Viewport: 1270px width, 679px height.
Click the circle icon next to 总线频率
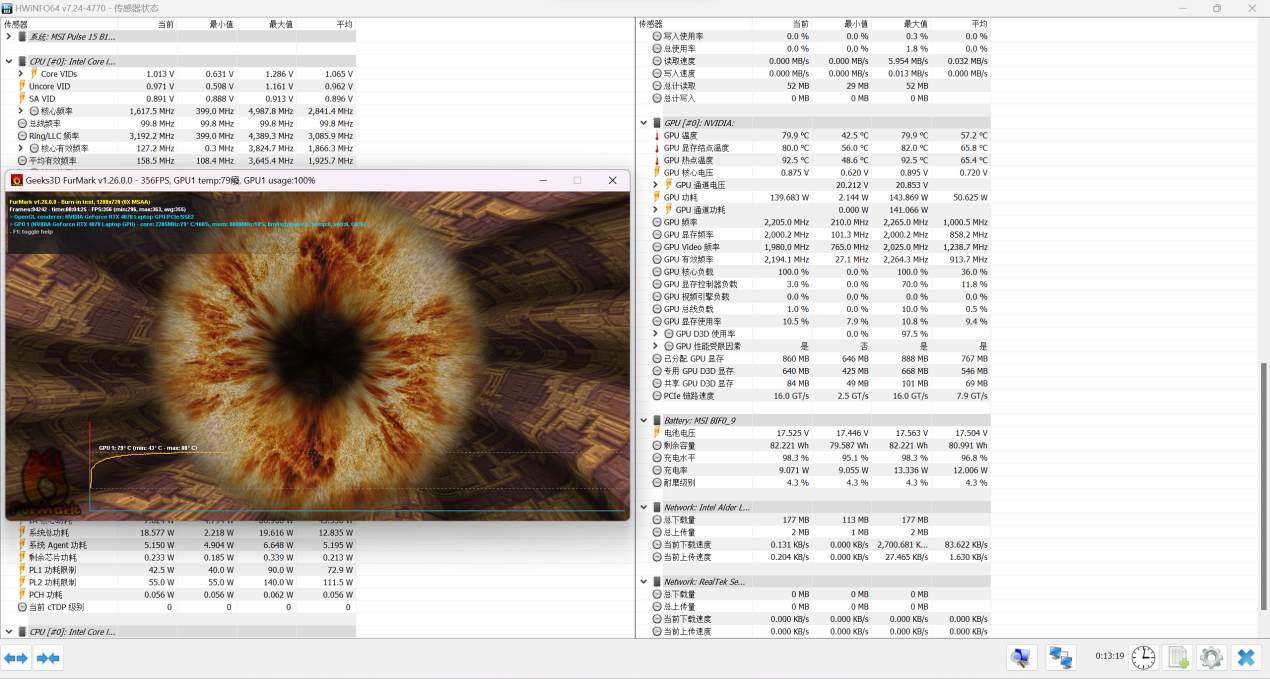coord(22,123)
